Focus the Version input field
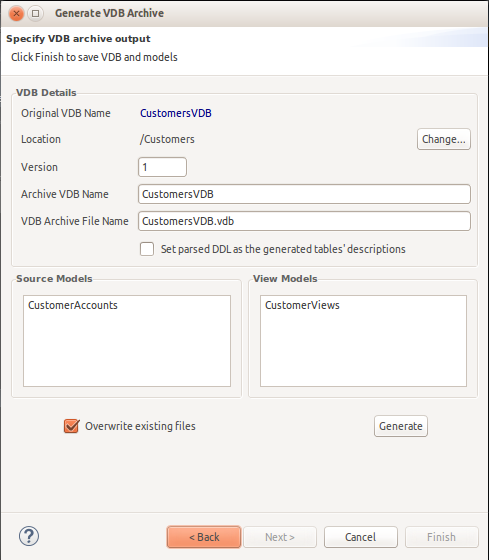Screen dimensions: 489x560 [163, 167]
